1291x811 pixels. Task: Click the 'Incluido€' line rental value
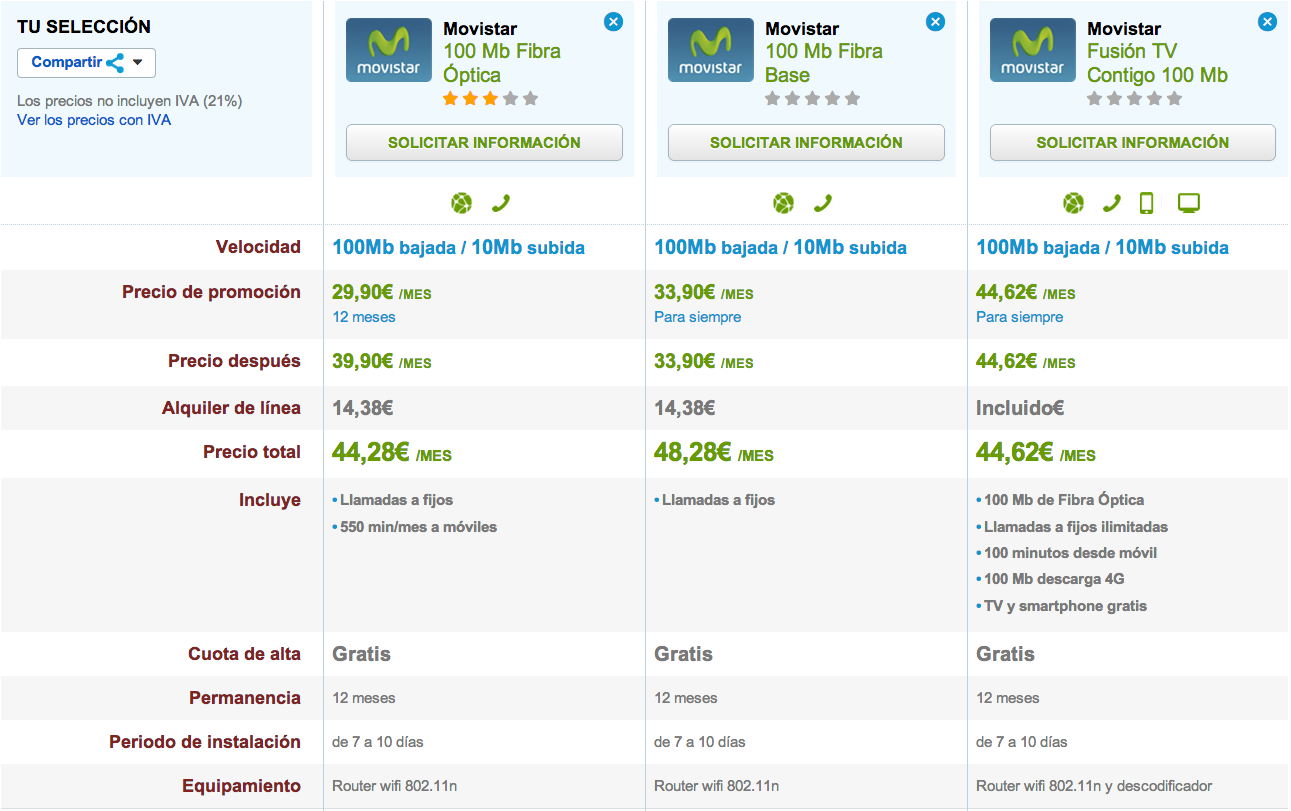(1020, 408)
